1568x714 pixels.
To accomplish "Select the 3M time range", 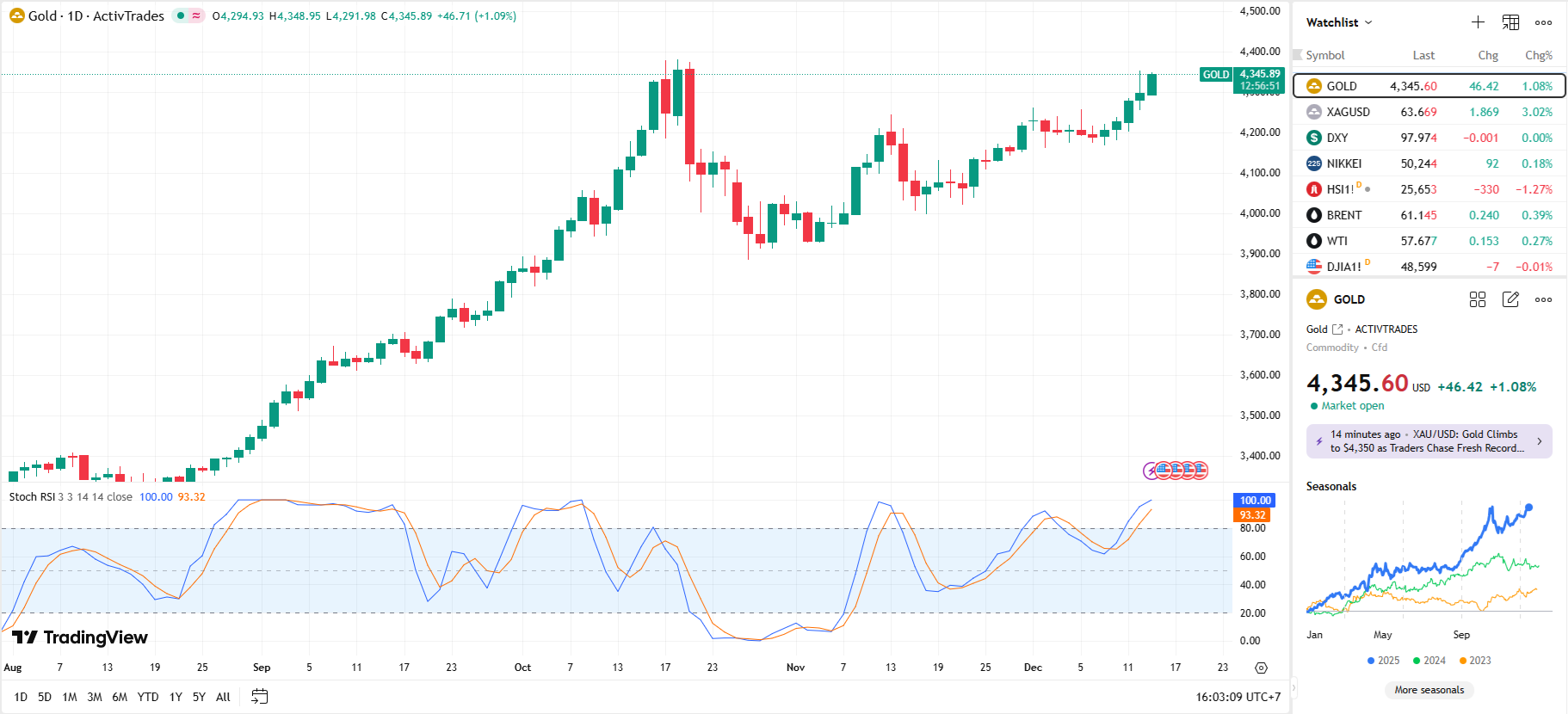I will [x=95, y=697].
